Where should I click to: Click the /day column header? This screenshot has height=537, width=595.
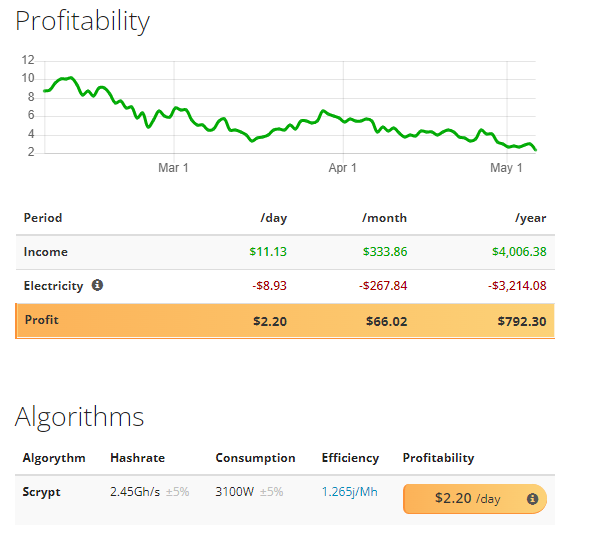click(x=274, y=218)
